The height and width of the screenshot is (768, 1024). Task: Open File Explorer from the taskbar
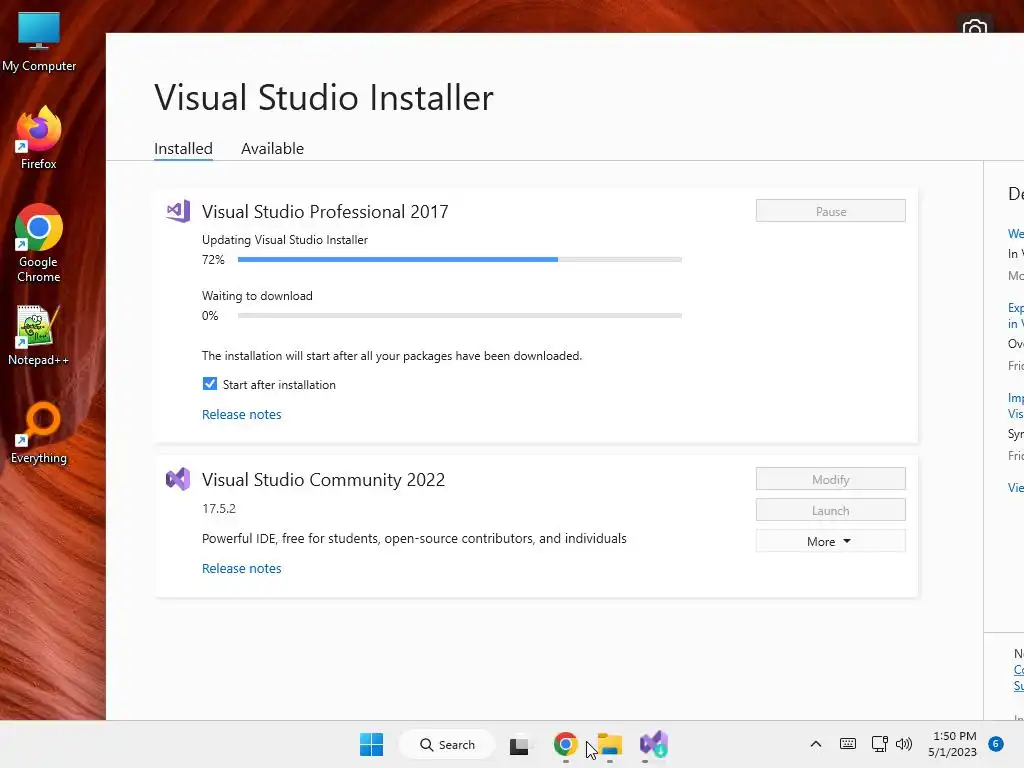coord(610,744)
